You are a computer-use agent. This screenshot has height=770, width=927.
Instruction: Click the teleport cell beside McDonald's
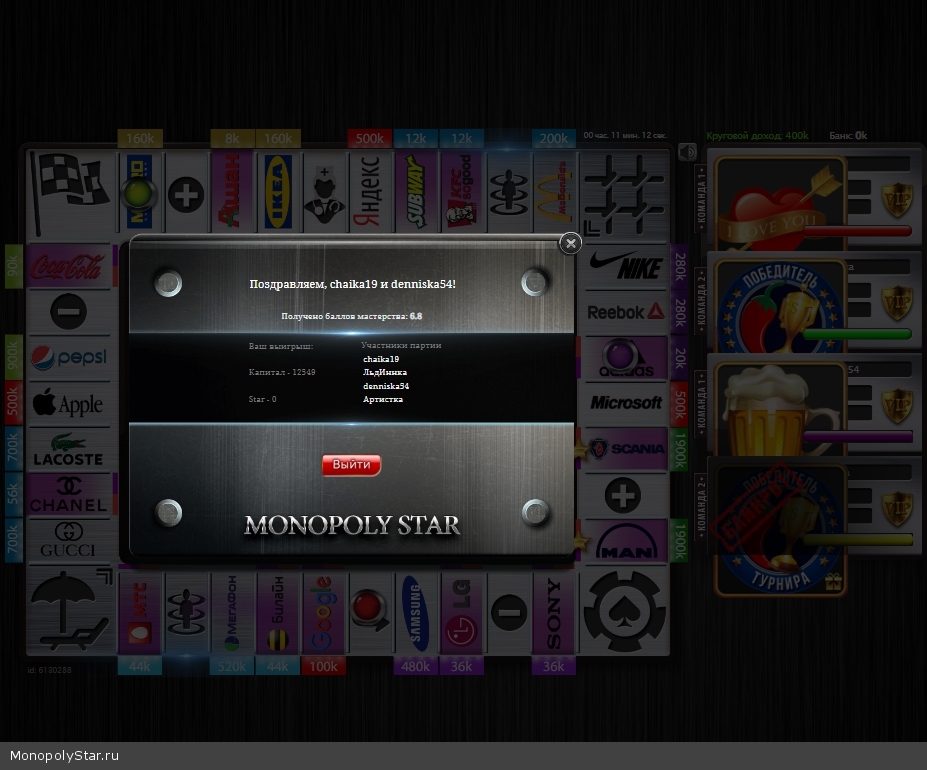pos(508,192)
